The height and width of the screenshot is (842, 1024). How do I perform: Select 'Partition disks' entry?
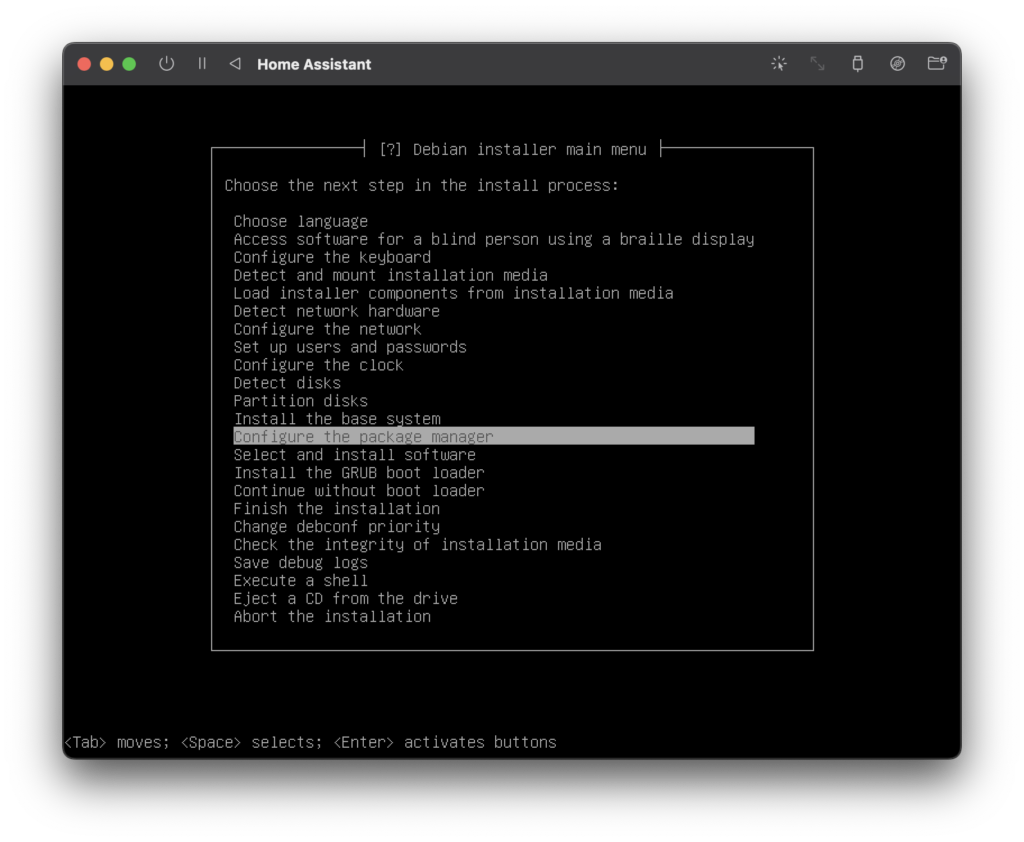[300, 401]
